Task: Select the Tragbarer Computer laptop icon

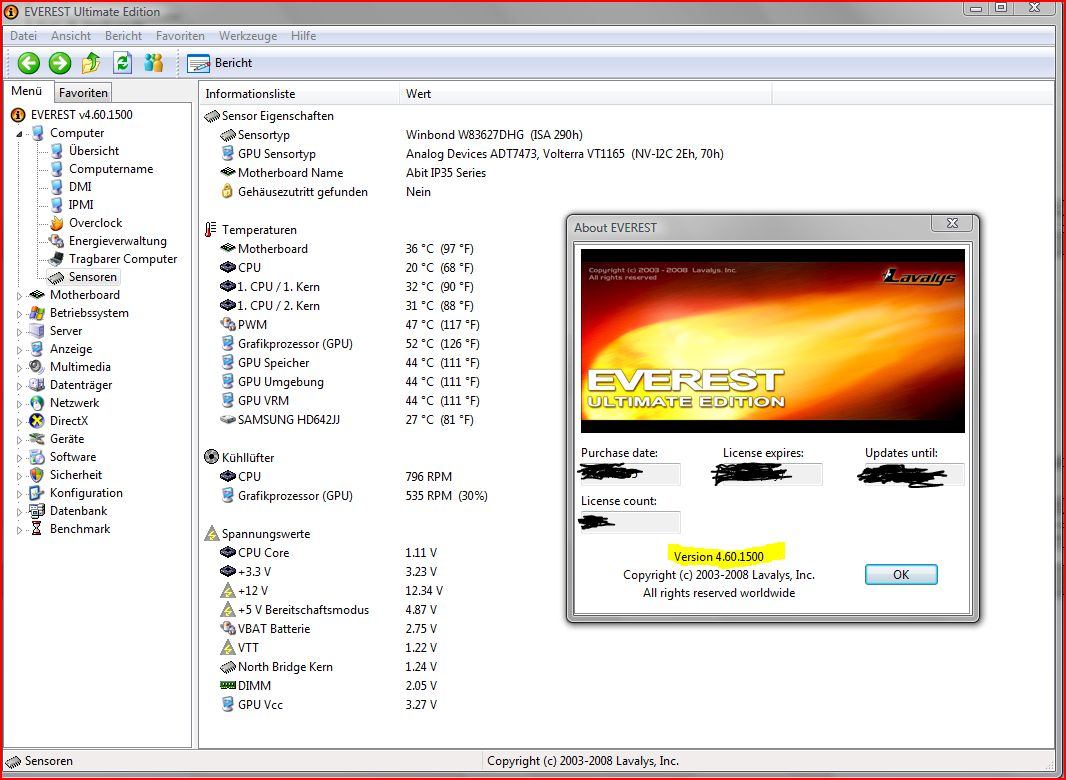Action: [x=57, y=259]
